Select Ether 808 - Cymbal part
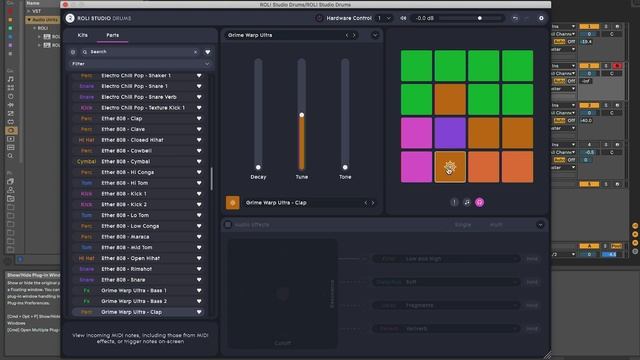640x360 pixels. 139,161
